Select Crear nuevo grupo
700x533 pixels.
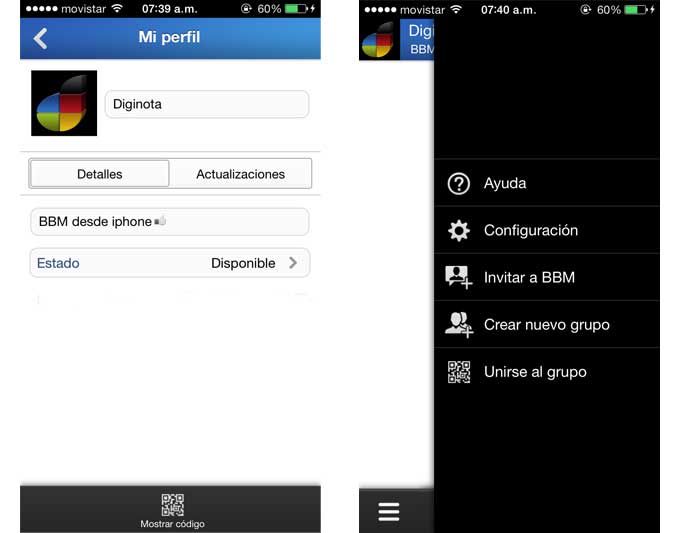547,325
